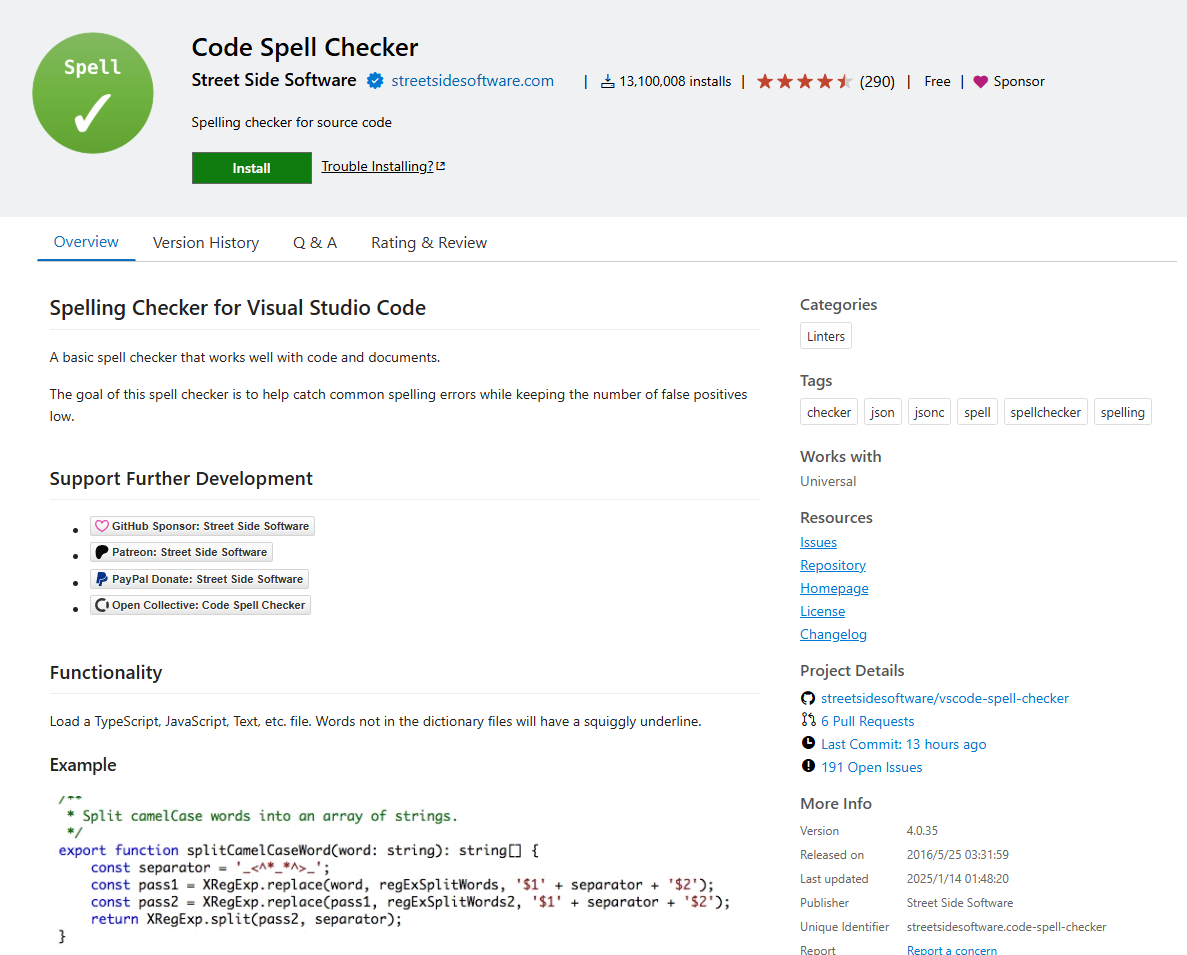Select the spelling tag
The height and width of the screenshot is (955, 1187).
click(1123, 412)
